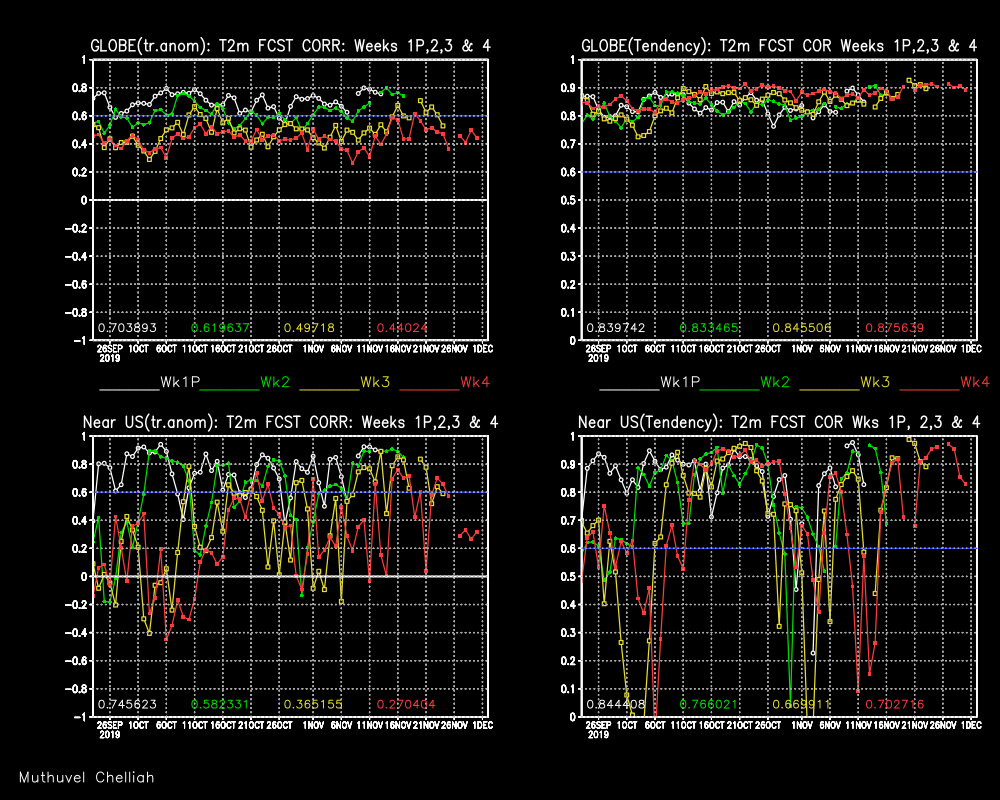Click yellow Wk3 label in the left legend
This screenshot has width=1000, height=800.
coord(375,382)
